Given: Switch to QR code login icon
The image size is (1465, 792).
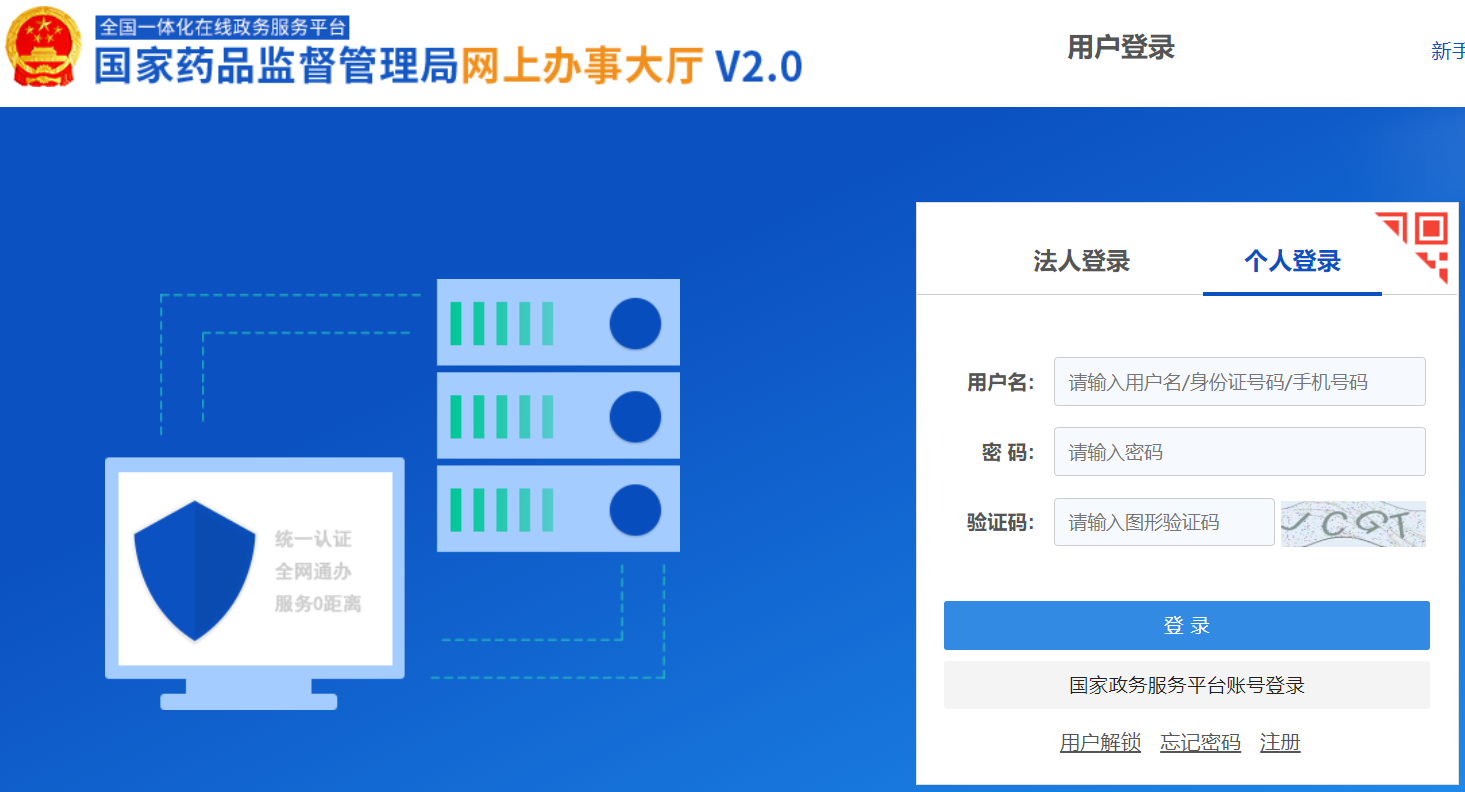Looking at the screenshot, I should point(1411,247).
